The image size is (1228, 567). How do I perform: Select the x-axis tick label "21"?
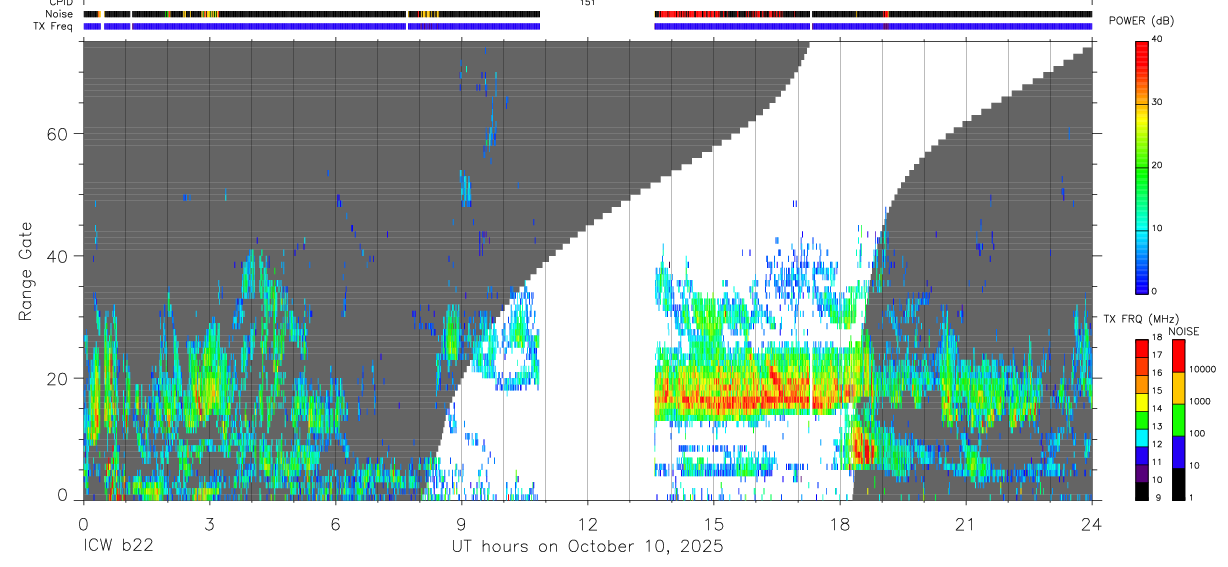click(965, 525)
